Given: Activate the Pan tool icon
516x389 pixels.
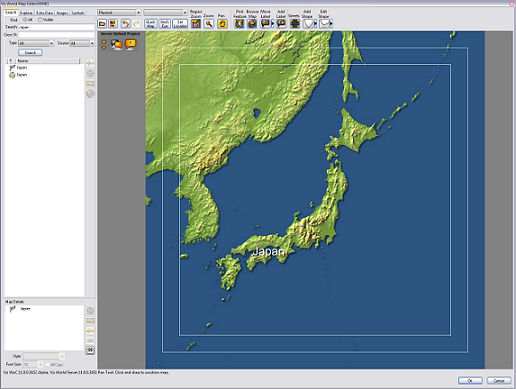Looking at the screenshot, I should [x=222, y=24].
